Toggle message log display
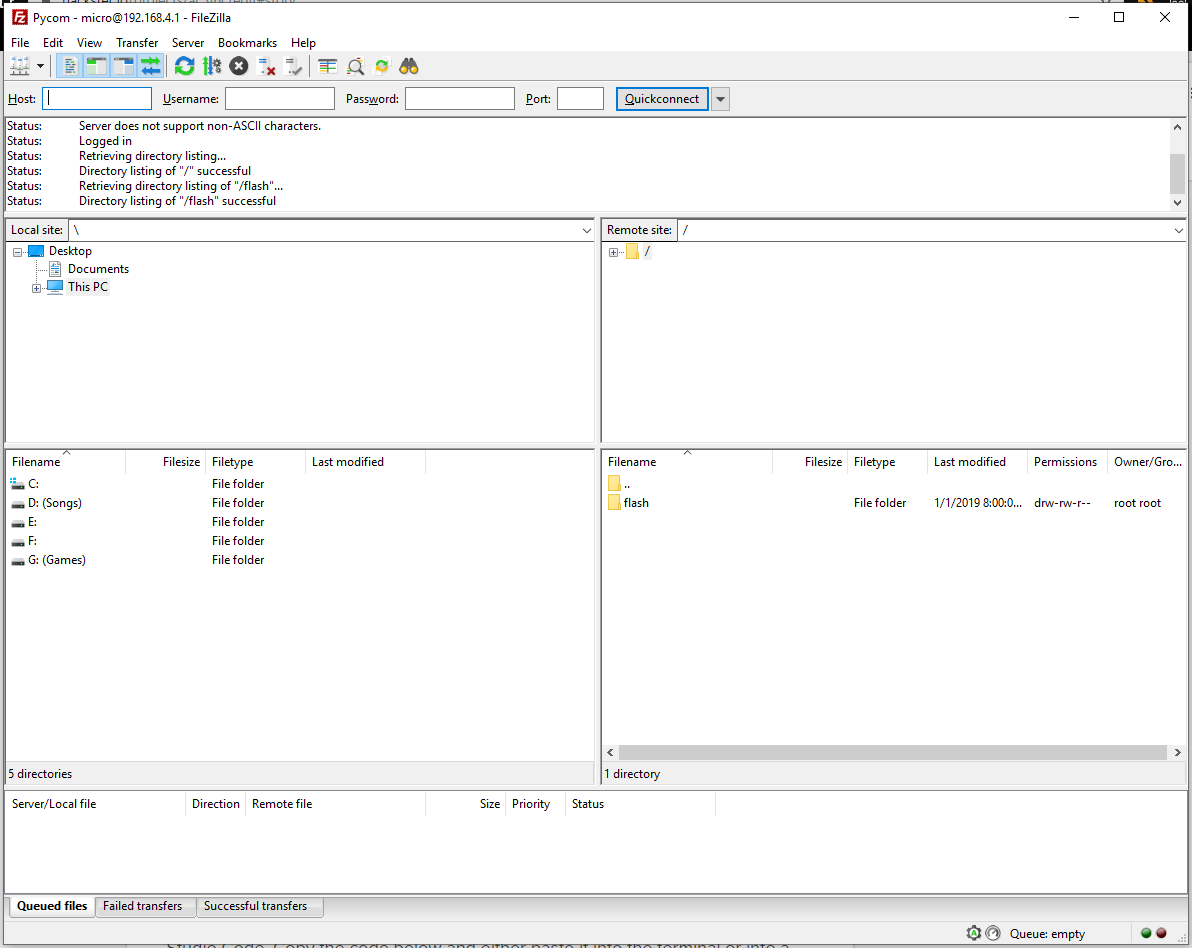 tap(70, 67)
